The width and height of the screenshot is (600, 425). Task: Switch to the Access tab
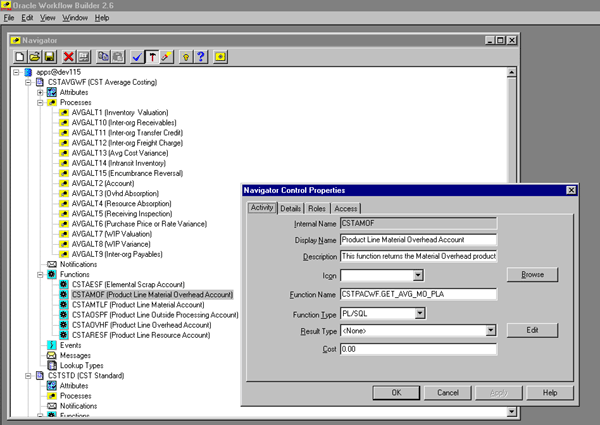[346, 208]
